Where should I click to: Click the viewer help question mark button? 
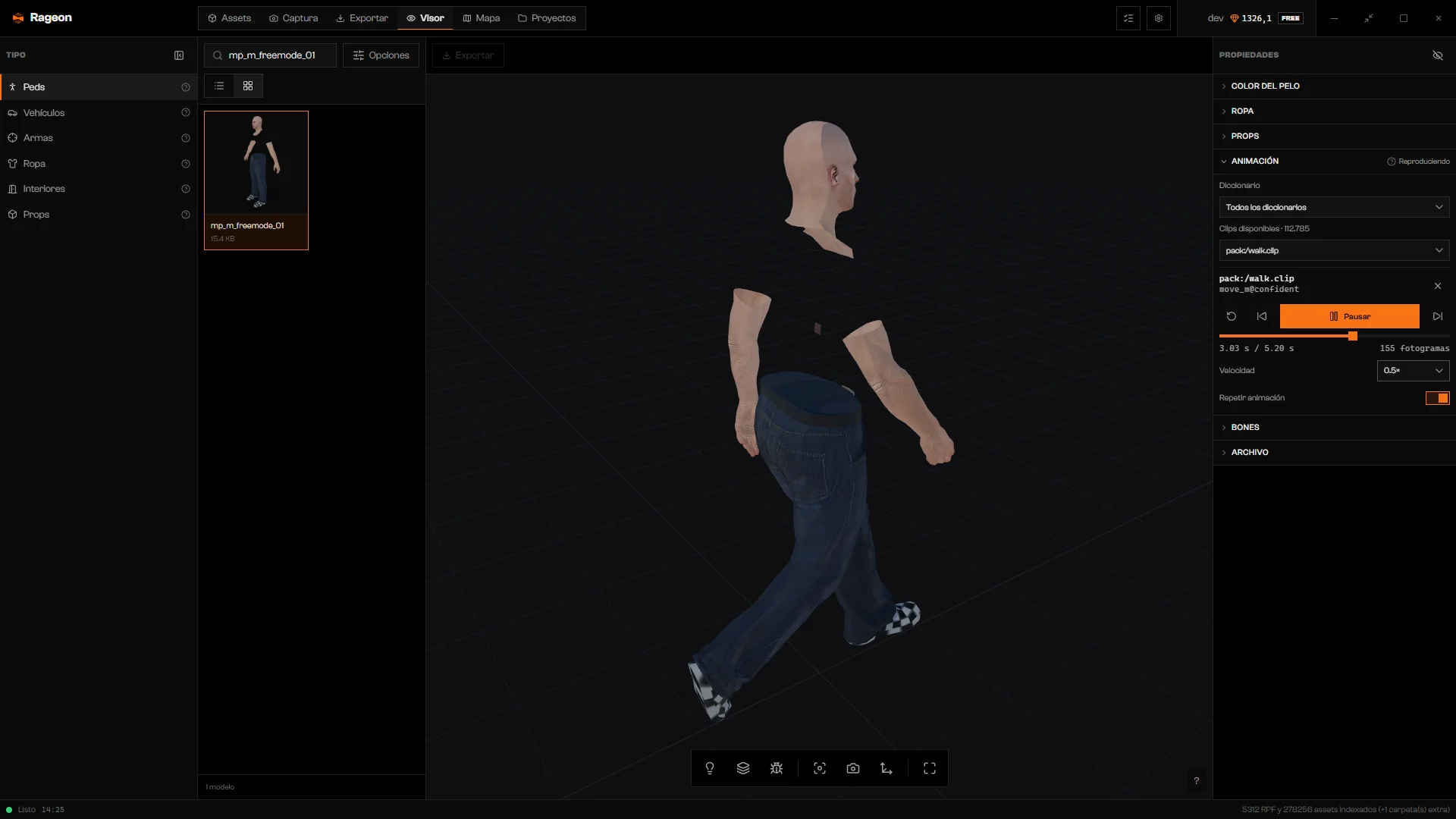pyautogui.click(x=1197, y=780)
